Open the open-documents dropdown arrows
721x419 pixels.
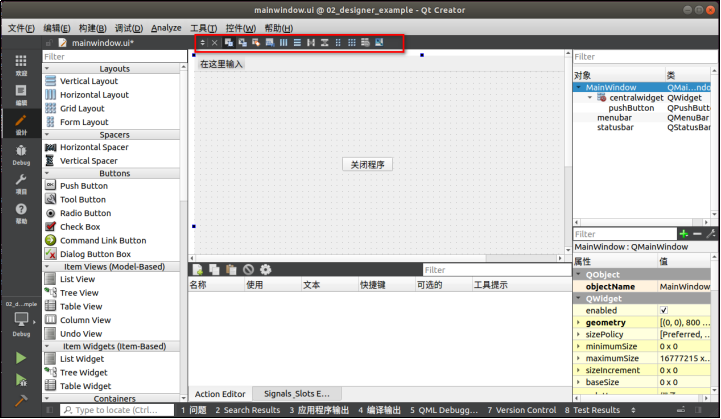tap(202, 43)
